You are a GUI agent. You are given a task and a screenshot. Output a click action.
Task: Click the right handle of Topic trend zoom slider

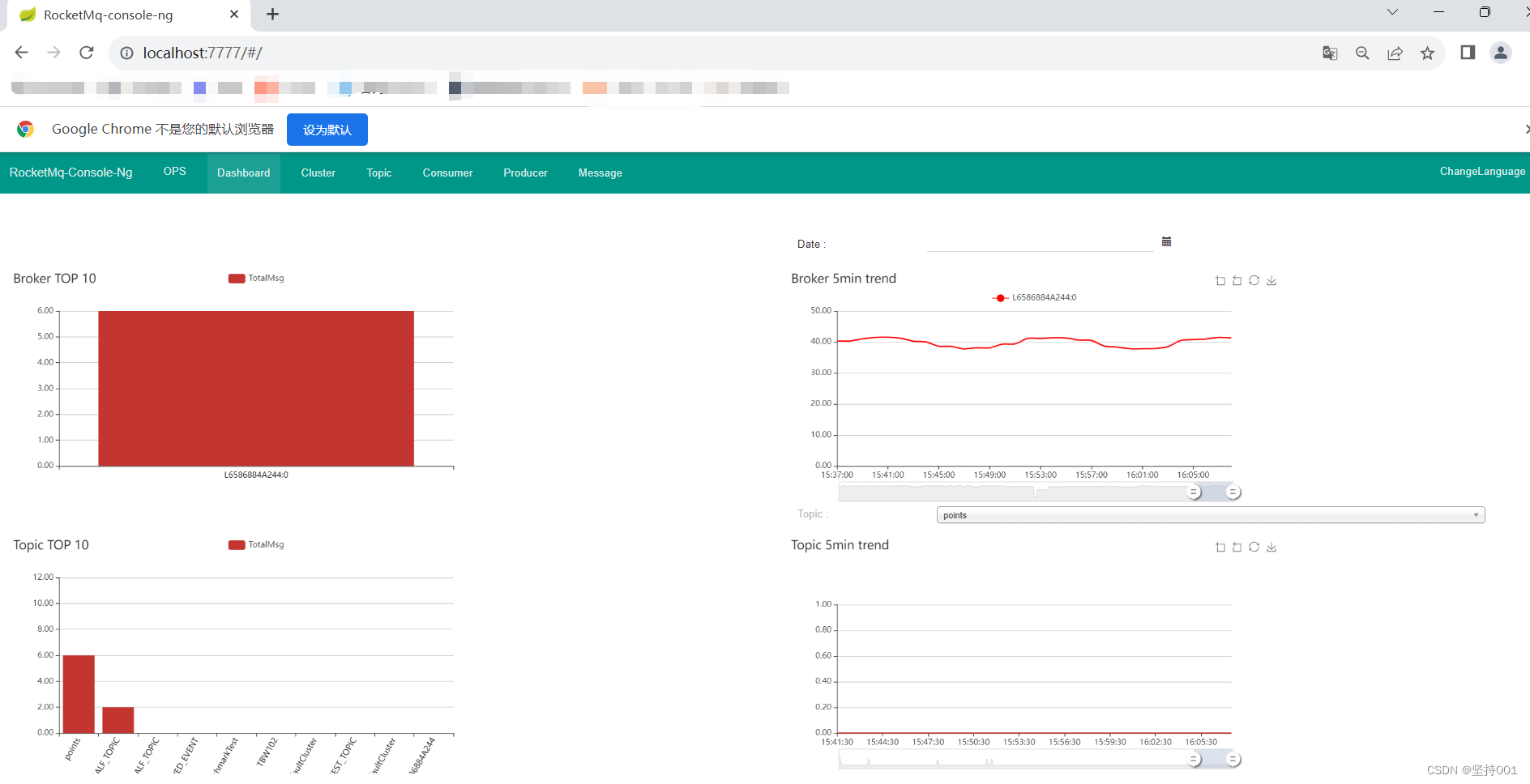(1233, 759)
